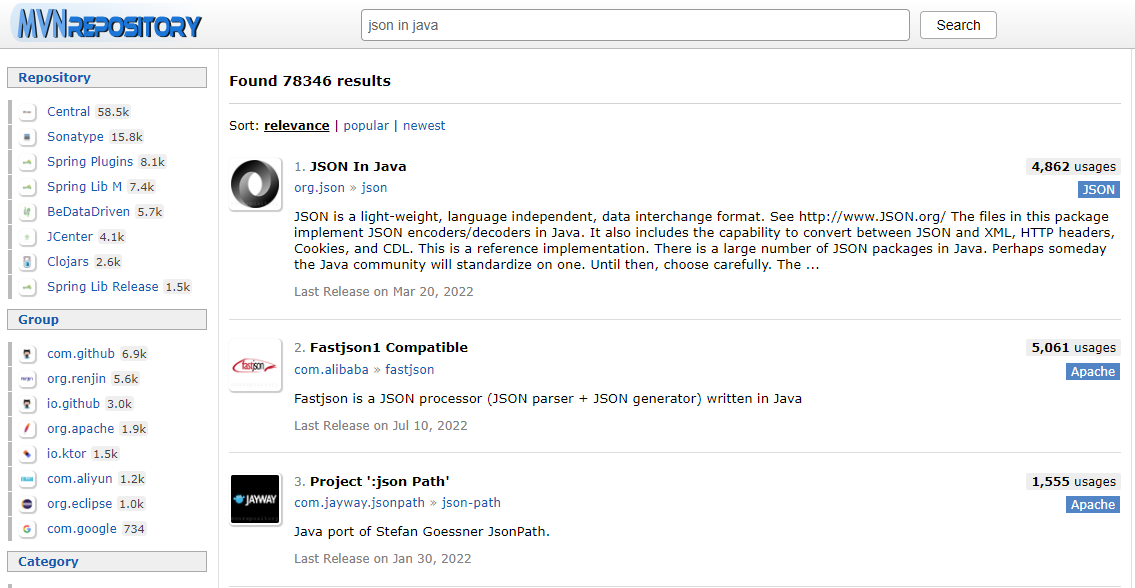Click the org.eclipse group icon

pos(28,504)
